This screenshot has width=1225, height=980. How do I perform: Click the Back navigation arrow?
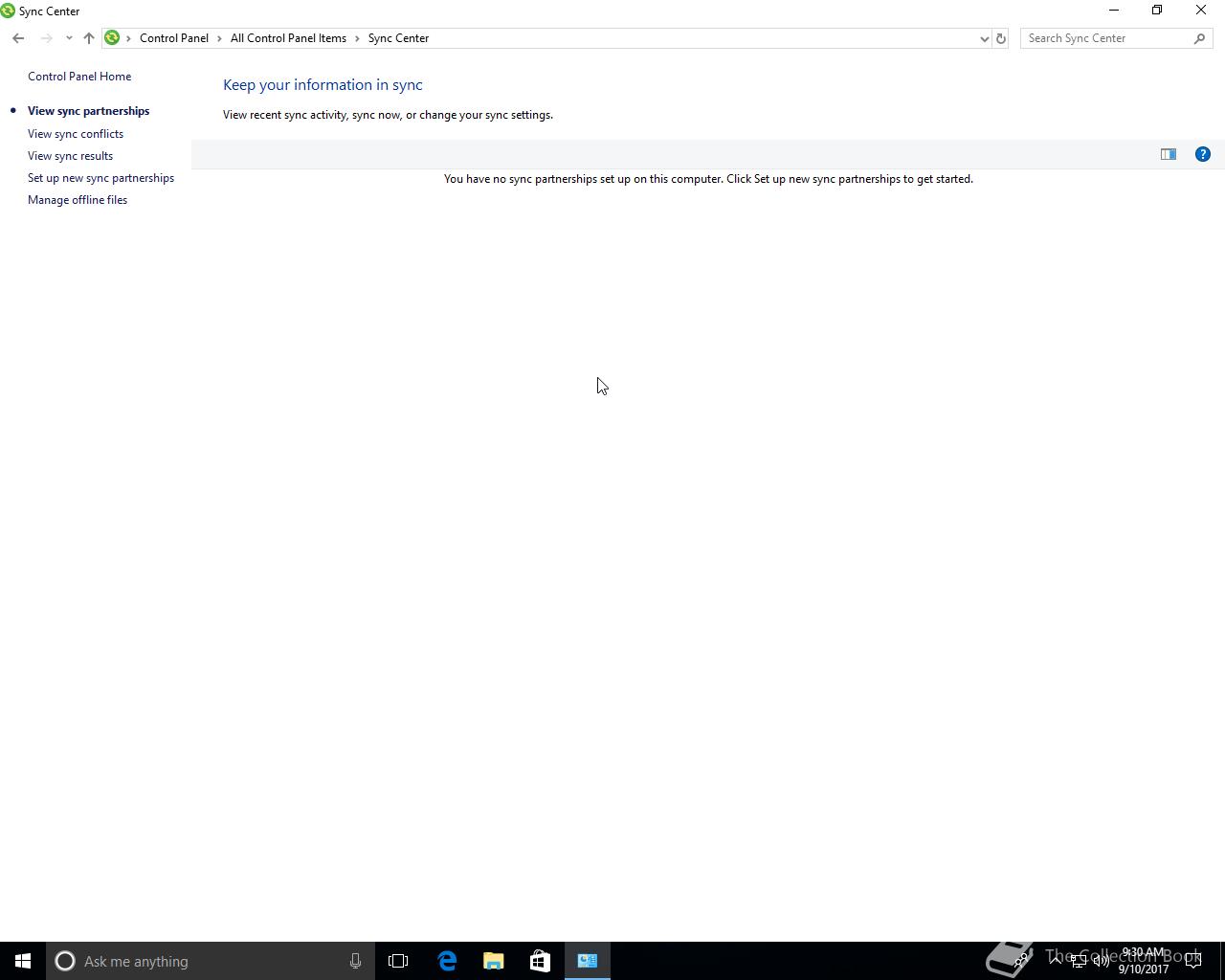[18, 38]
